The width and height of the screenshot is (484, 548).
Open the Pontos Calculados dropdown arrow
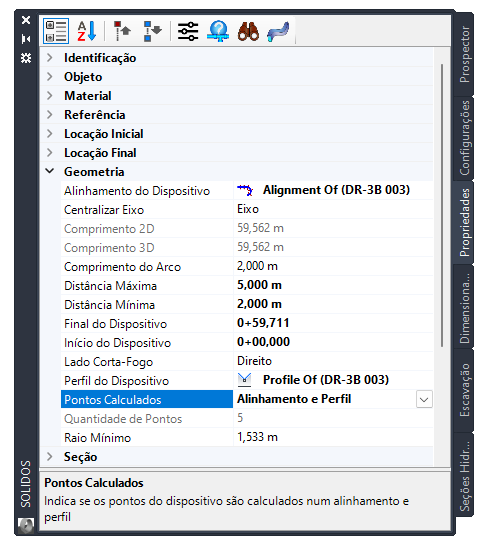coord(424,399)
